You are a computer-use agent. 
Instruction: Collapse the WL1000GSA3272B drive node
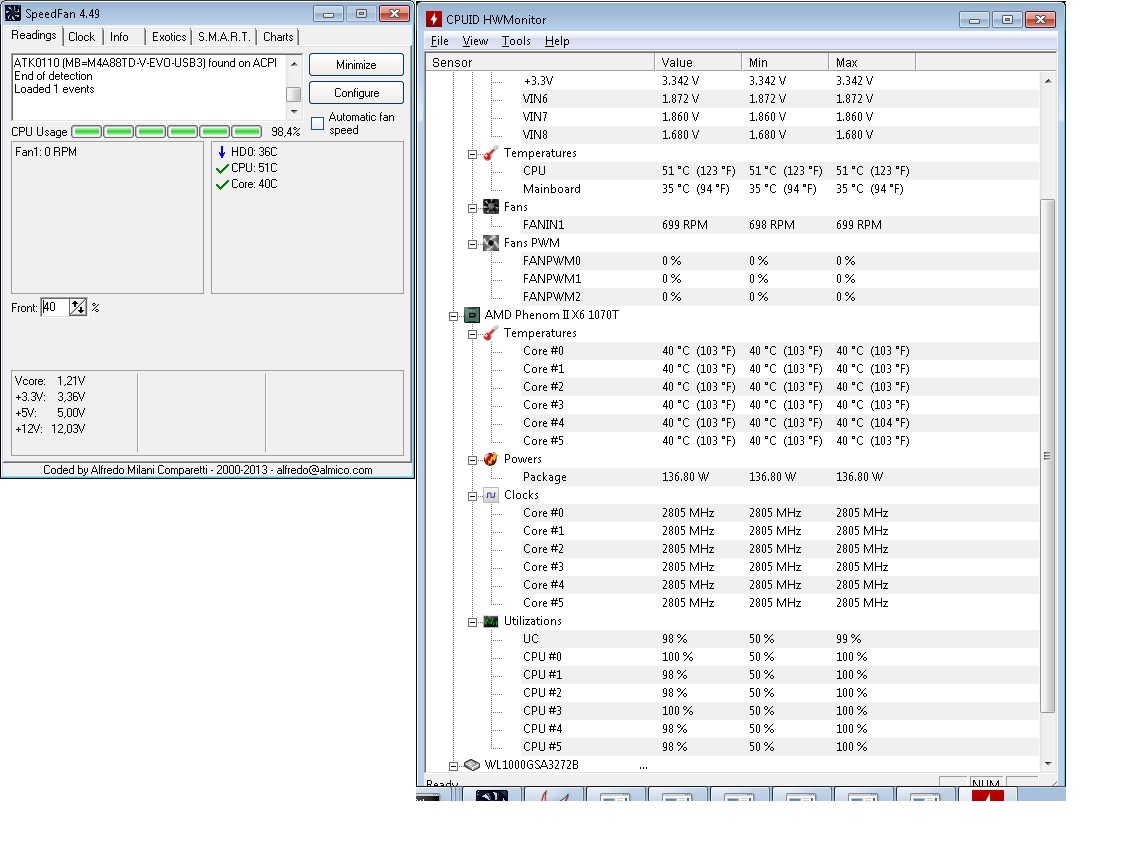point(454,766)
